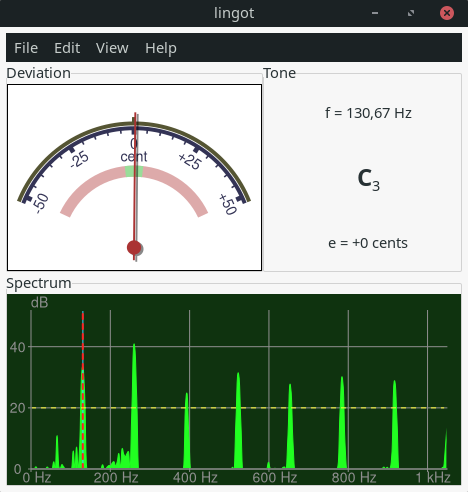This screenshot has width=468, height=492.
Task: Click the +25 mark on deviation gauge
Action: [x=190, y=161]
